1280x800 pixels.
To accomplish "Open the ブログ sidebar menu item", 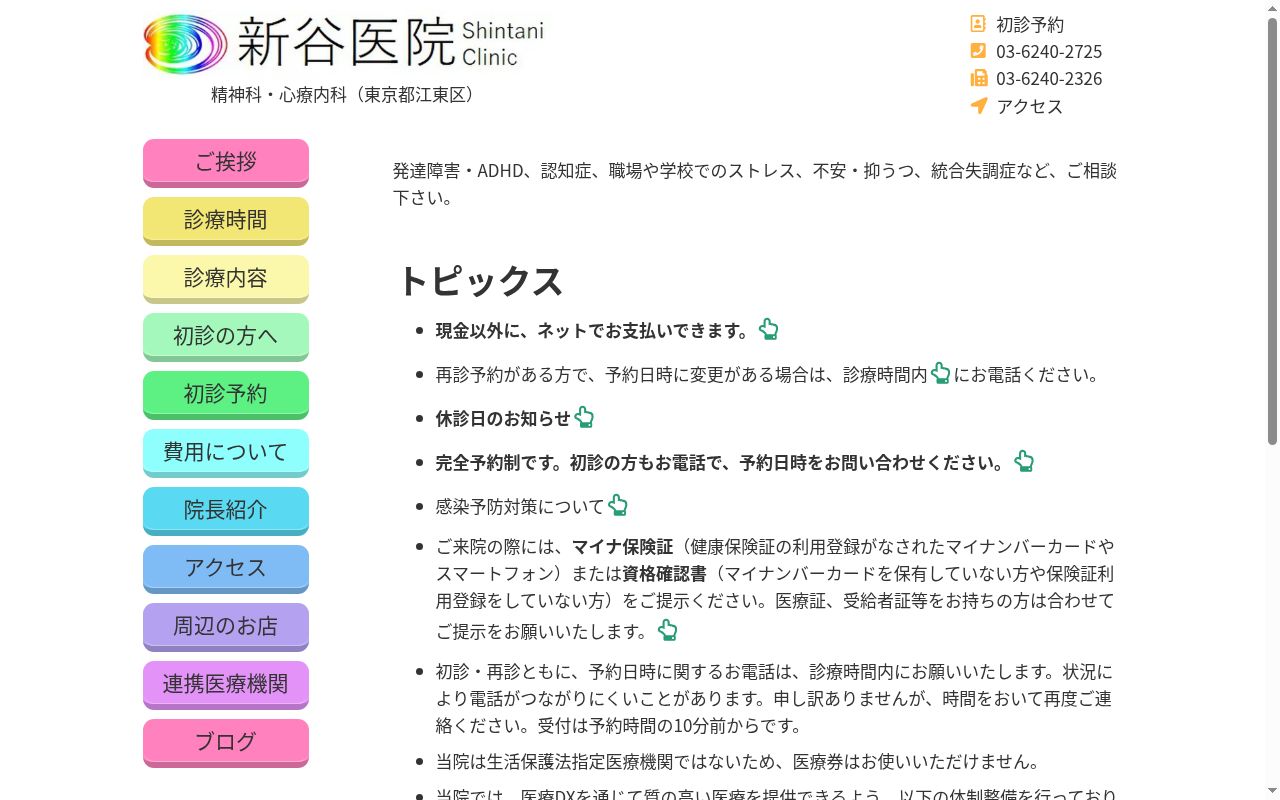I will coord(226,742).
